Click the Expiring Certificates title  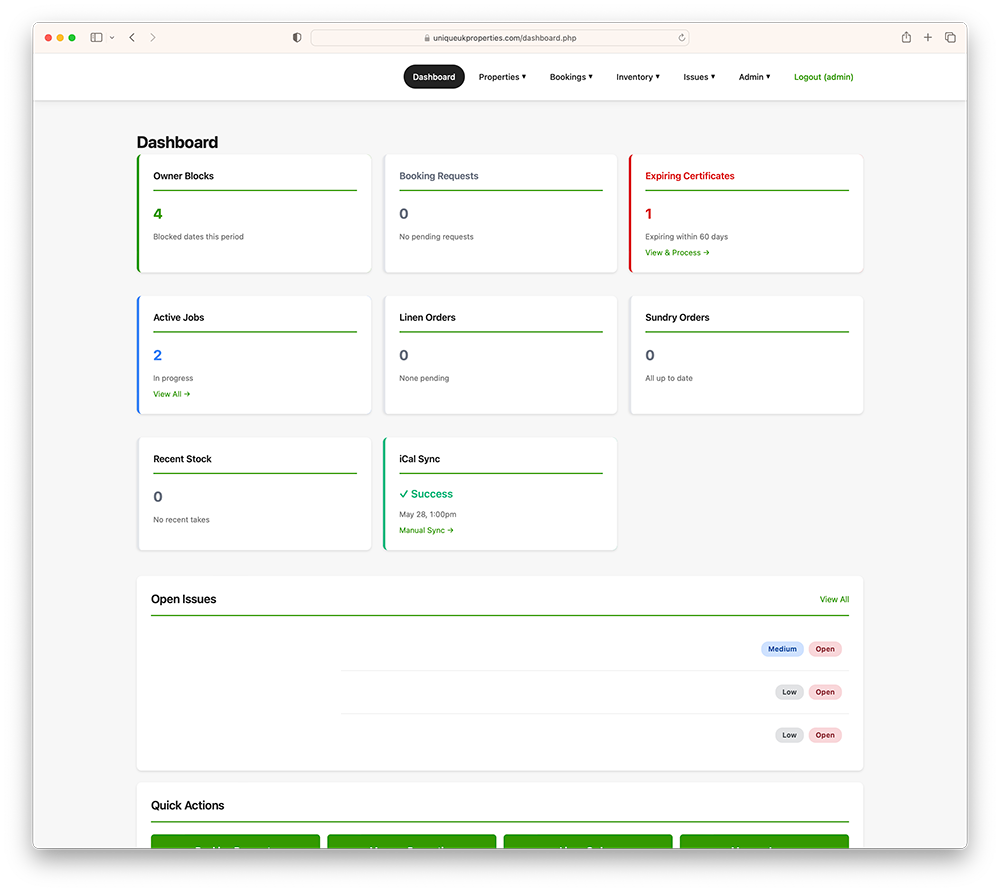[x=689, y=176]
